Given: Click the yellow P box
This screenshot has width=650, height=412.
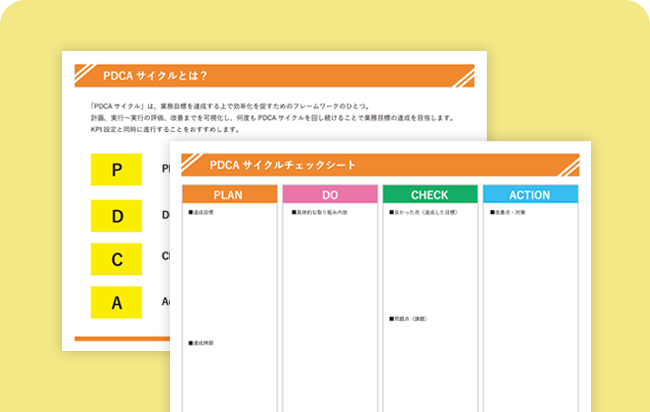Looking at the screenshot, I should 117,170.
